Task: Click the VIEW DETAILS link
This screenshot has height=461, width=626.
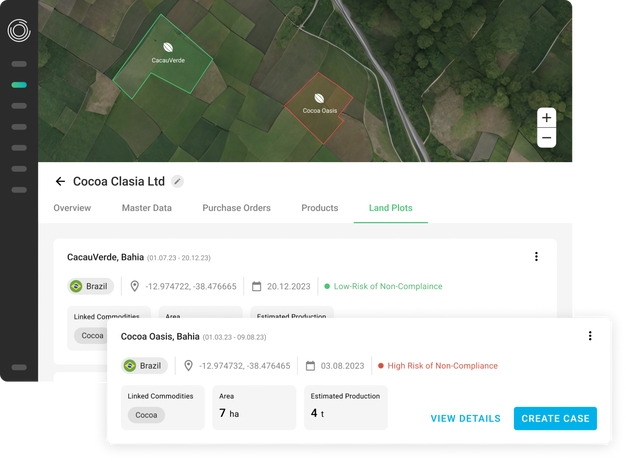Action: [x=465, y=418]
